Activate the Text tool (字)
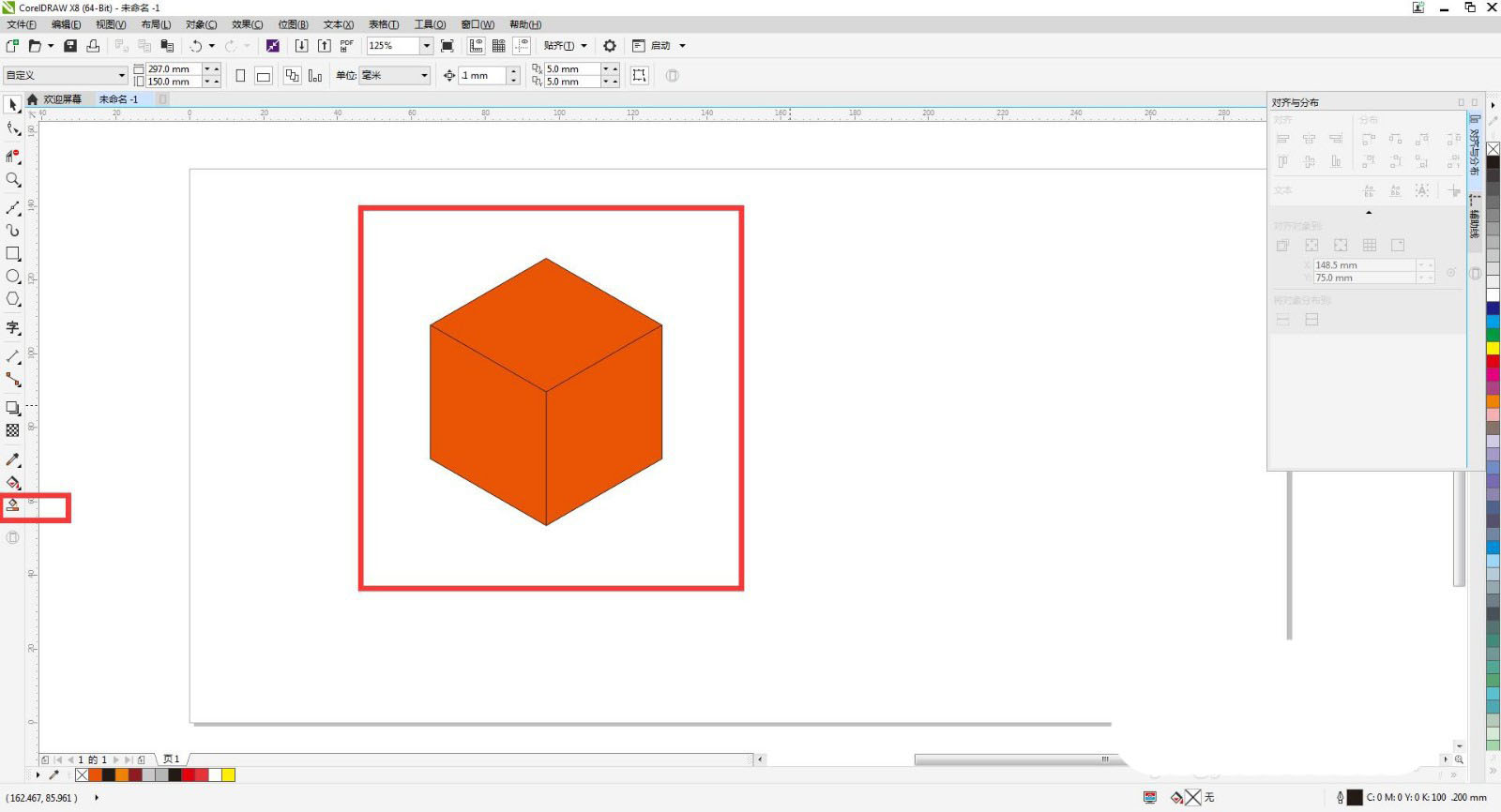This screenshot has width=1501, height=812. [x=13, y=327]
